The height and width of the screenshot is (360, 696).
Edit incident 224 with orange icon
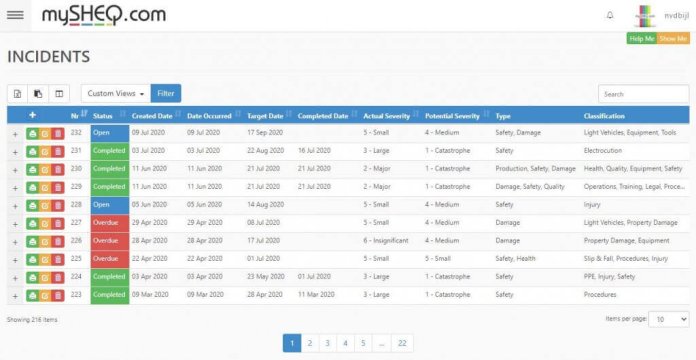(45, 277)
